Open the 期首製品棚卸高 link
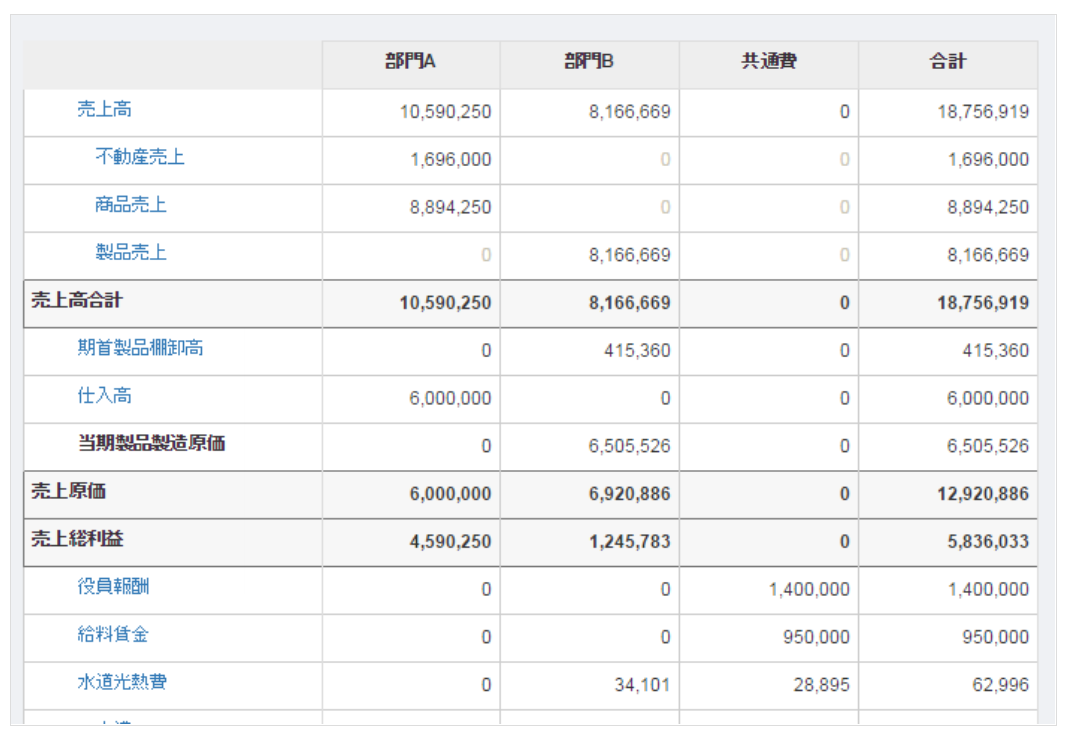Image resolution: width=1067 pixels, height=740 pixels. 141,349
